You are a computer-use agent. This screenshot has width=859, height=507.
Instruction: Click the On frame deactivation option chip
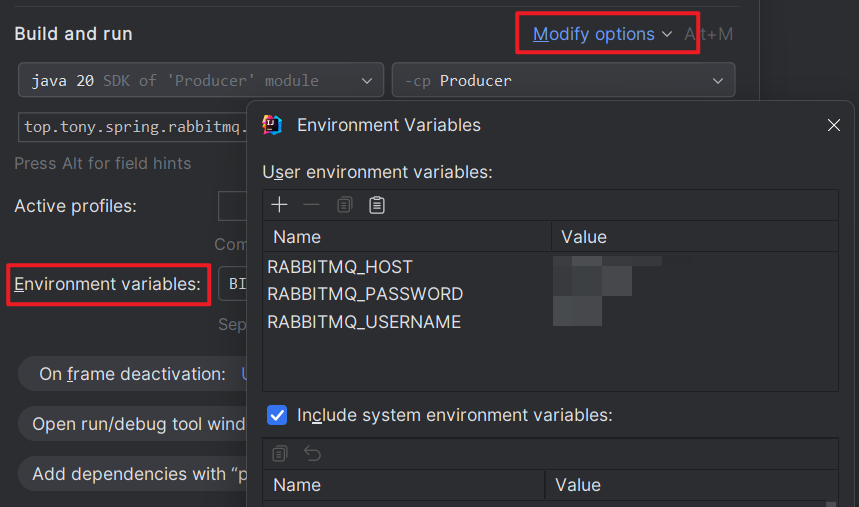coord(132,374)
